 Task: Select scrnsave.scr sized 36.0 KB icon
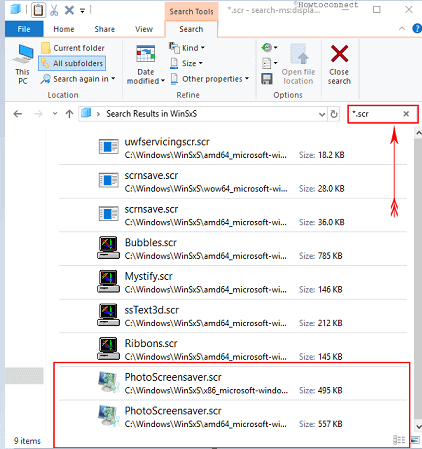click(x=109, y=214)
